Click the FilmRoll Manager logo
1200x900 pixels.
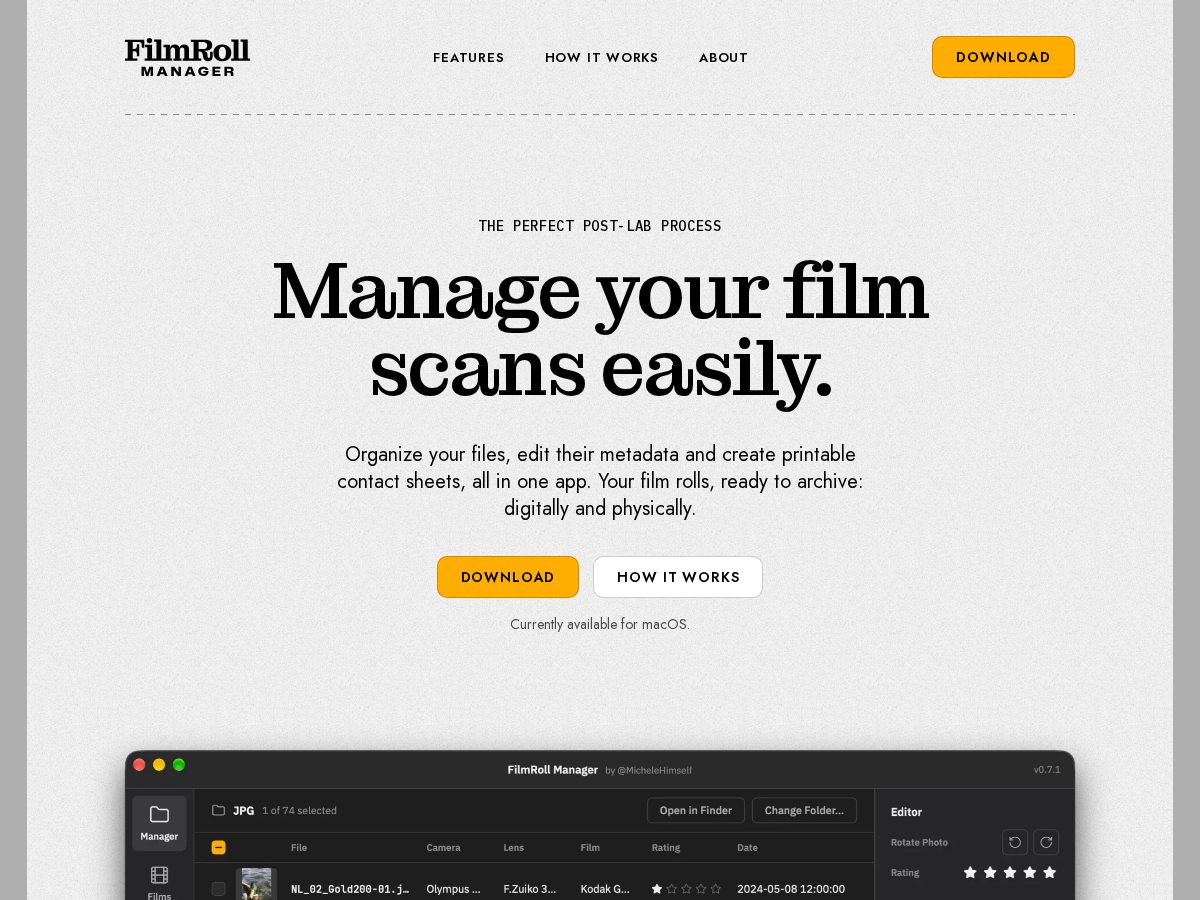pos(187,57)
